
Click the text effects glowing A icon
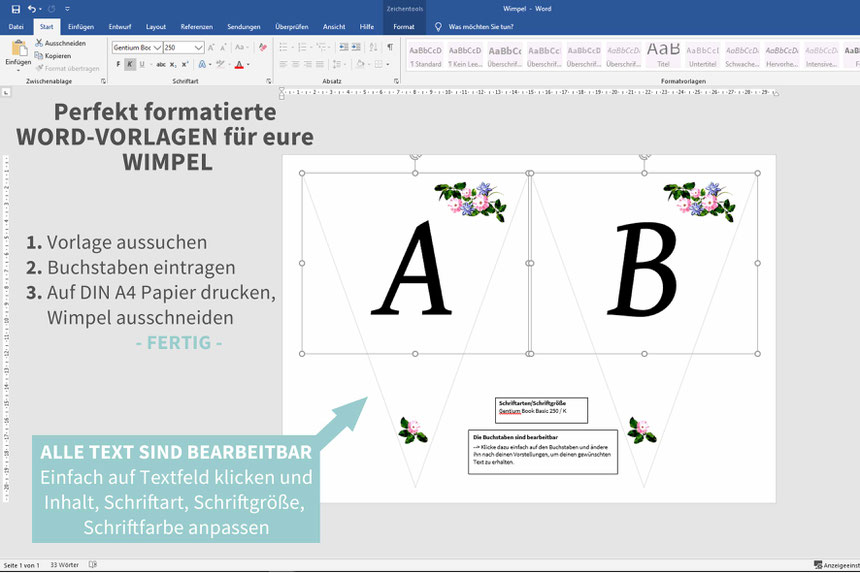[x=202, y=64]
